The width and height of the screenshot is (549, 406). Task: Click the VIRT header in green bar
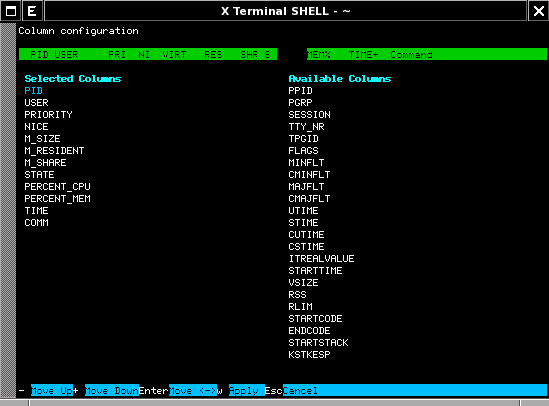click(174, 55)
